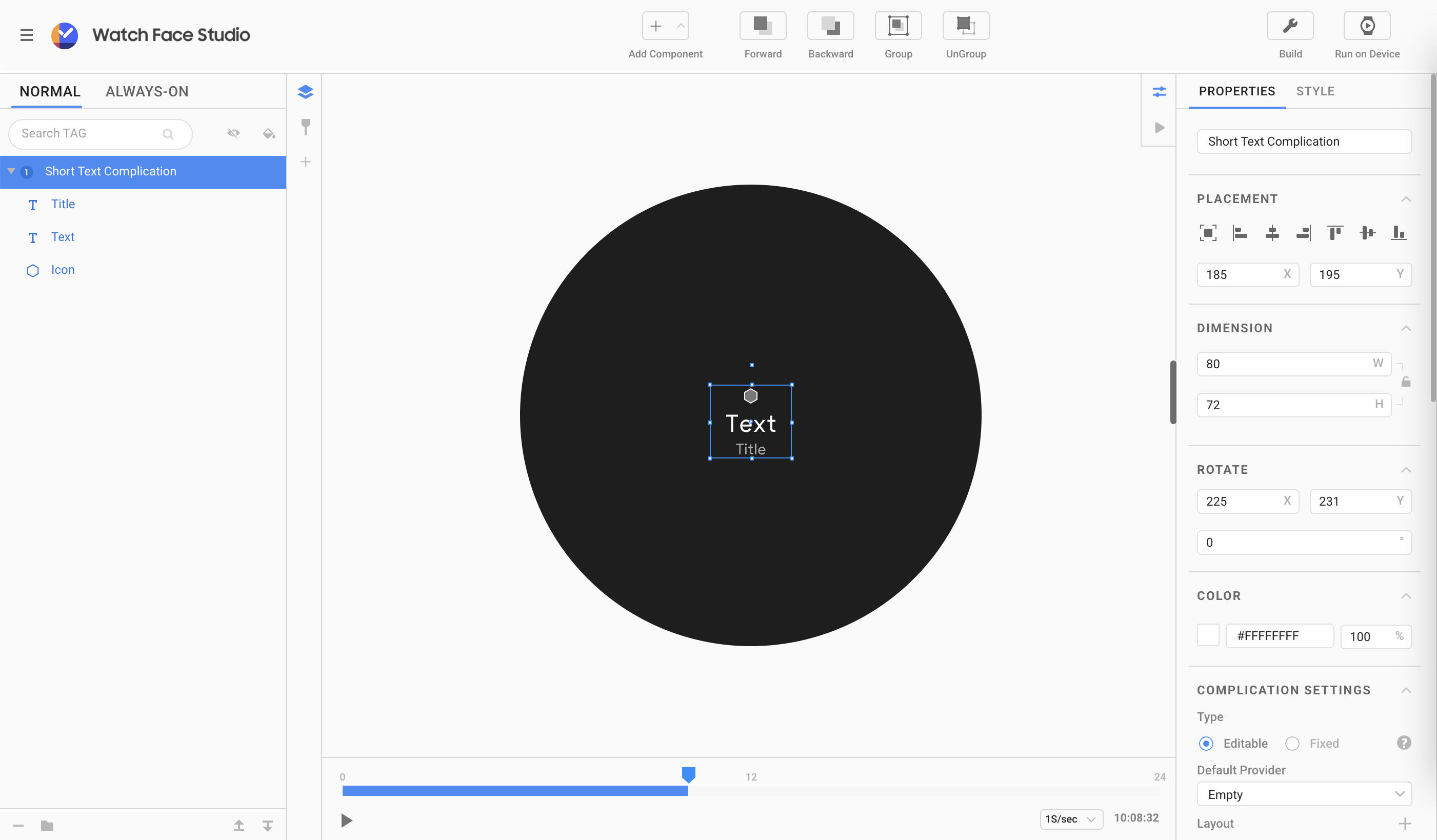Align component to horizontal center
The width and height of the screenshot is (1437, 840).
[x=1272, y=233]
